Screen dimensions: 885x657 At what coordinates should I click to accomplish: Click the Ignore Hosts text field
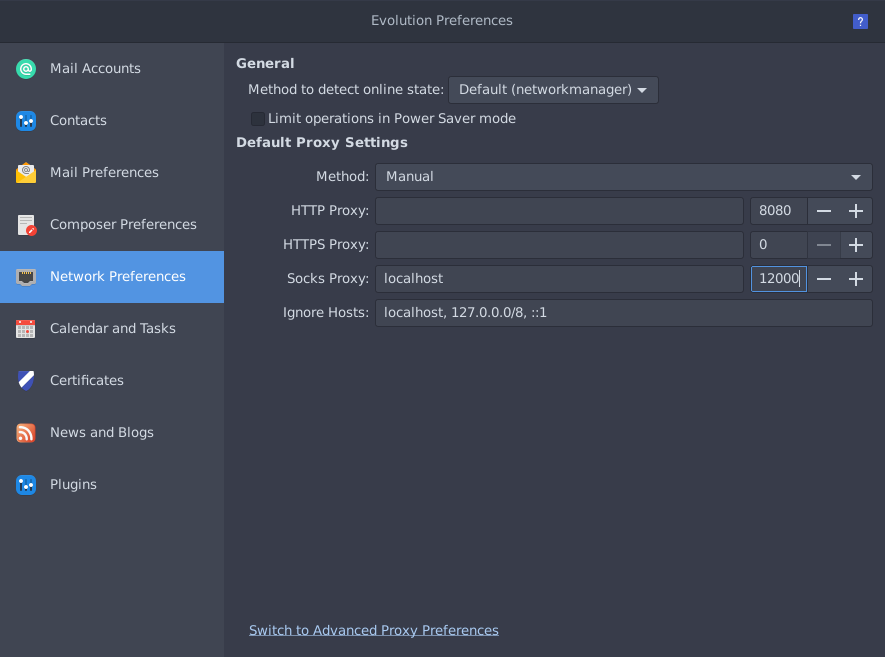pyautogui.click(x=623, y=313)
